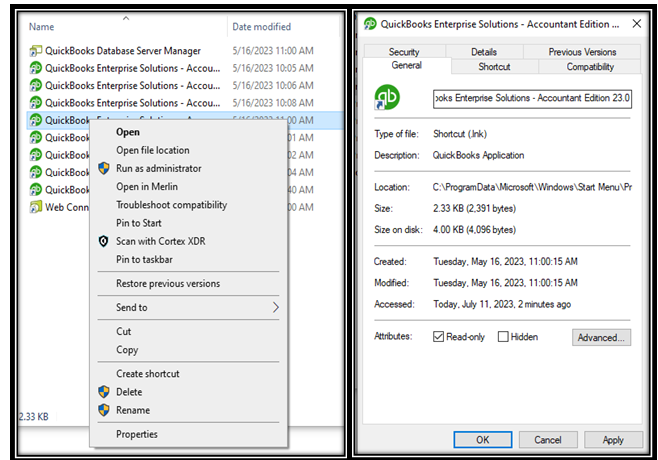Choose Troubleshoot compatibility

click(x=172, y=205)
